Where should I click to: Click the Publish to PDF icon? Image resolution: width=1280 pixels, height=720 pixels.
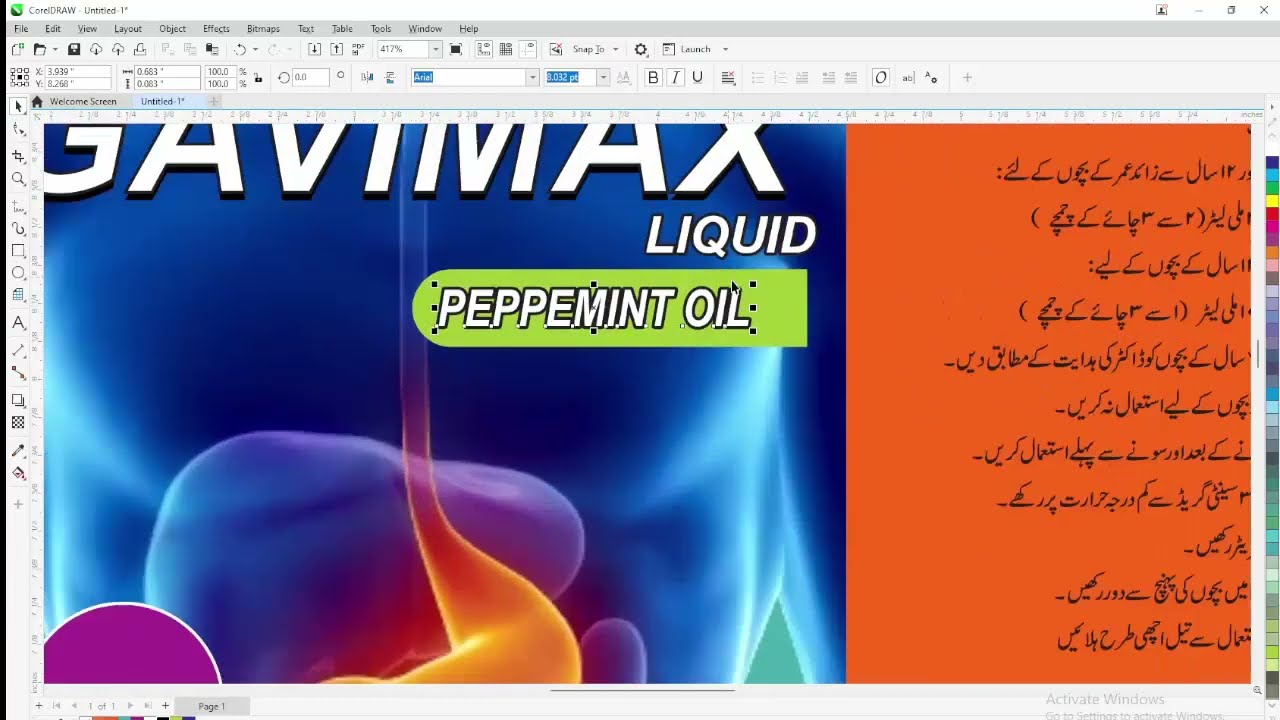tap(359, 49)
